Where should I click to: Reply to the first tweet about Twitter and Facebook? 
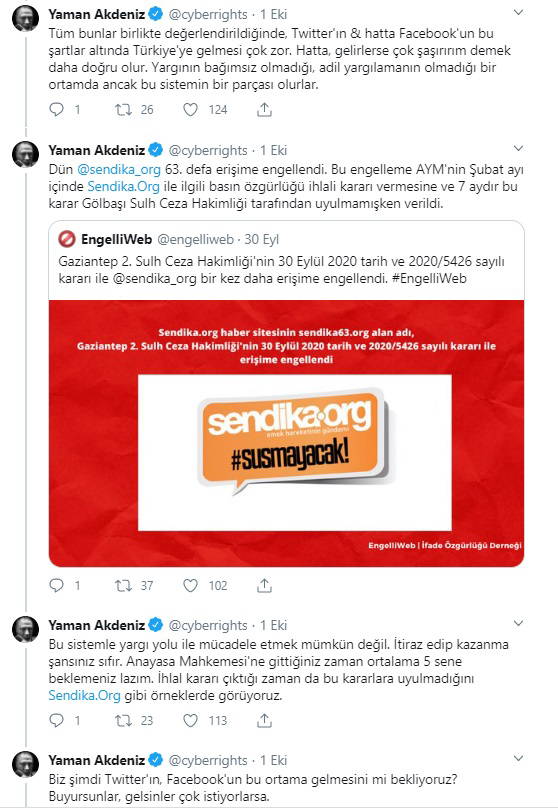point(56,110)
